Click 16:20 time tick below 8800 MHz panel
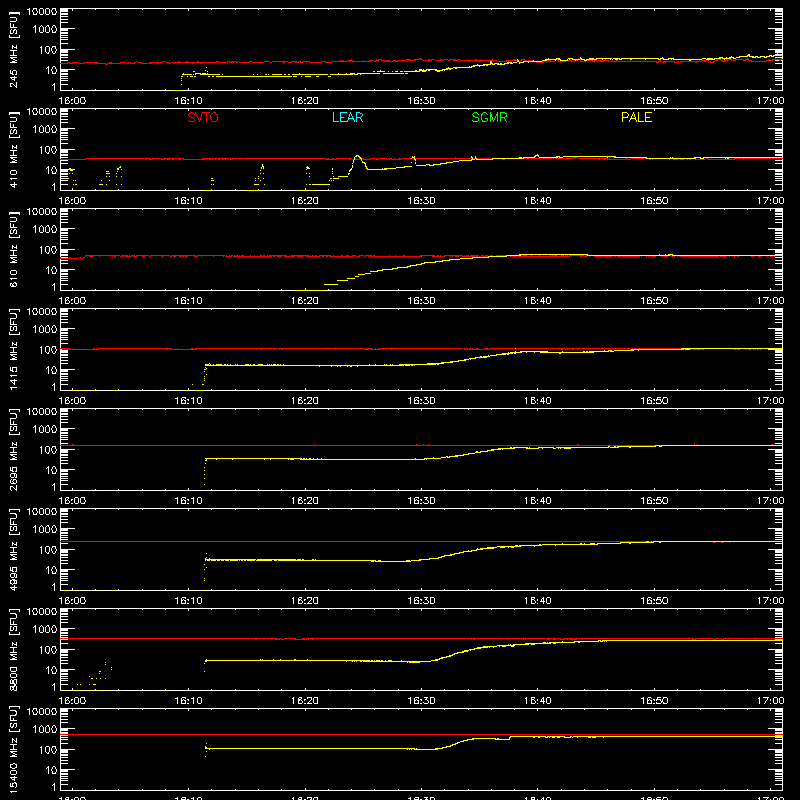This screenshot has height=800, width=800. (x=305, y=701)
